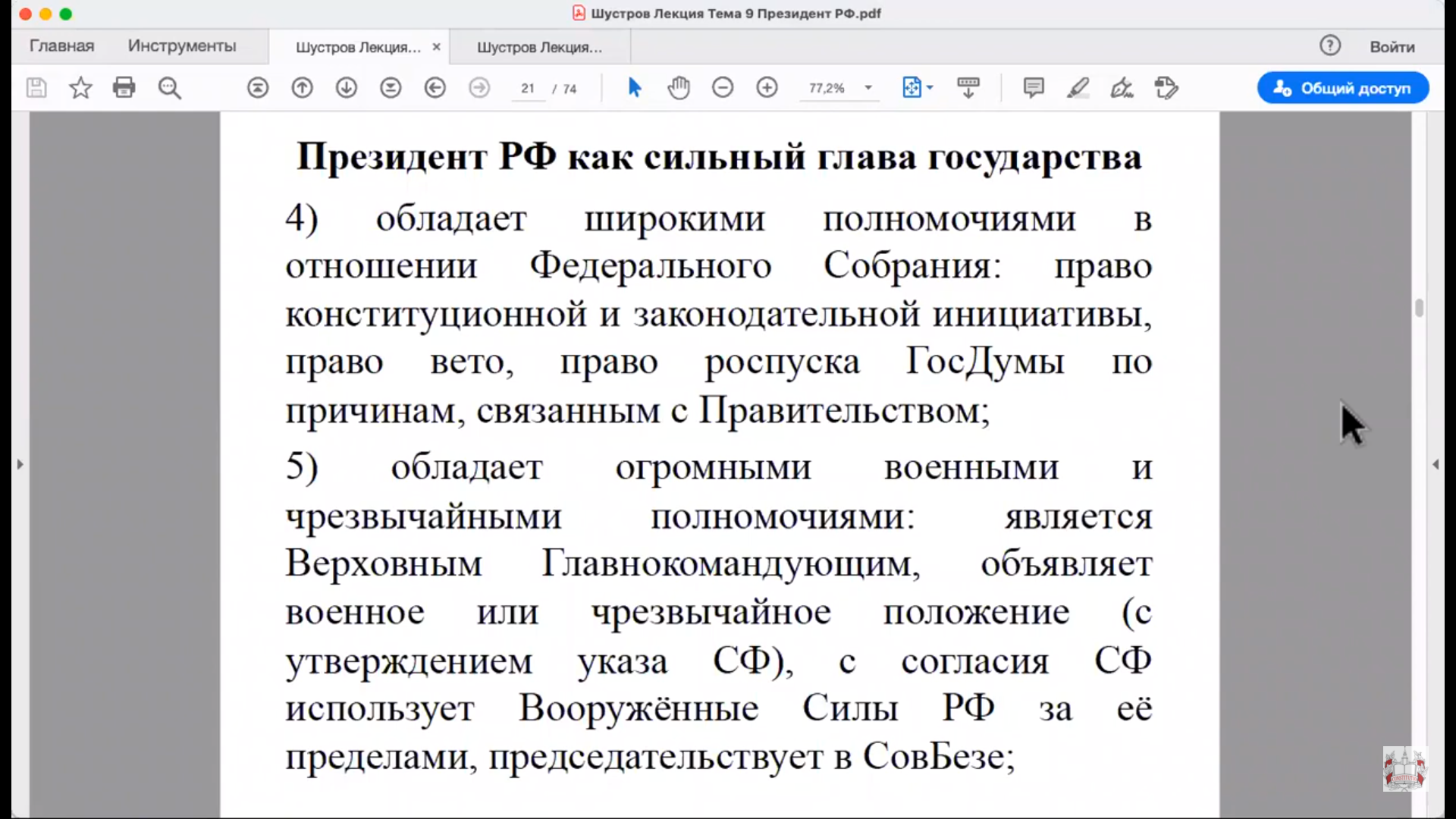Screen dimensions: 1456x819
Task: Open the Инструменты tab
Action: tap(182, 45)
